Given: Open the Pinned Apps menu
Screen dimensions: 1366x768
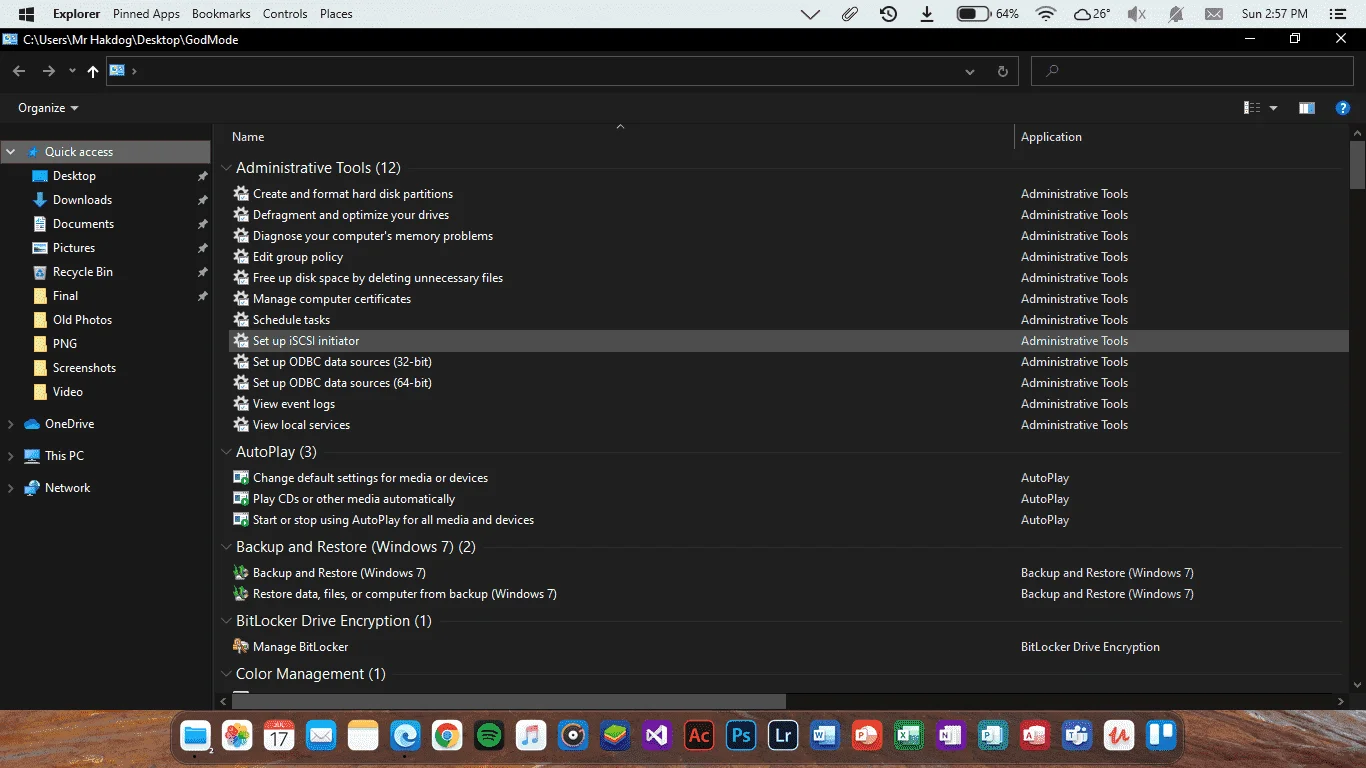Looking at the screenshot, I should 146,14.
